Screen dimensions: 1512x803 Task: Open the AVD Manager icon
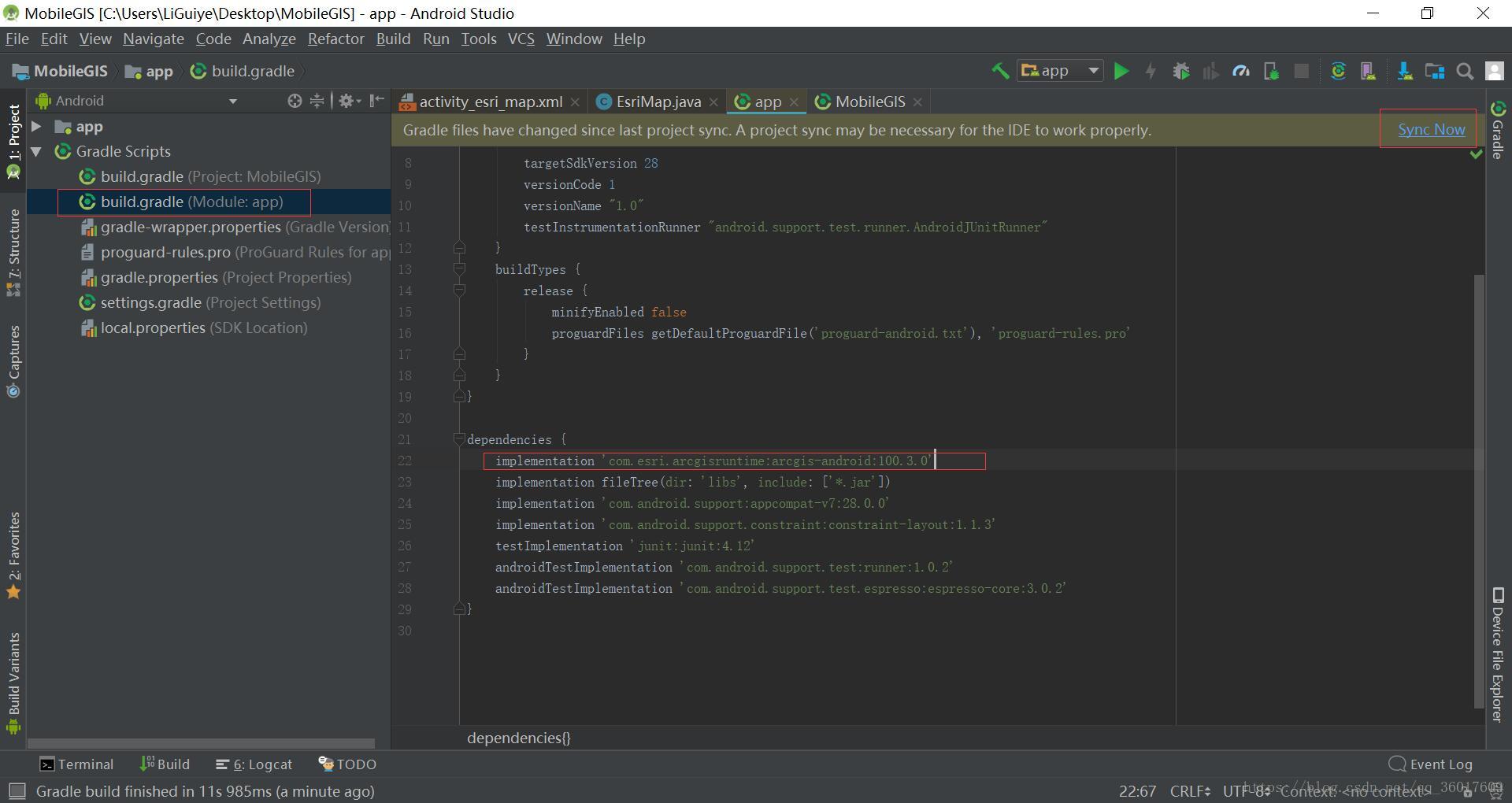1368,71
